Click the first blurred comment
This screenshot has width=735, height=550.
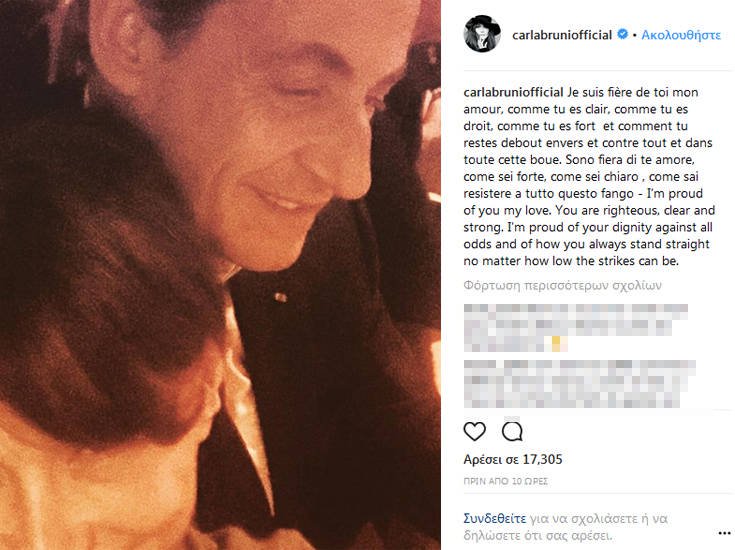click(576, 328)
